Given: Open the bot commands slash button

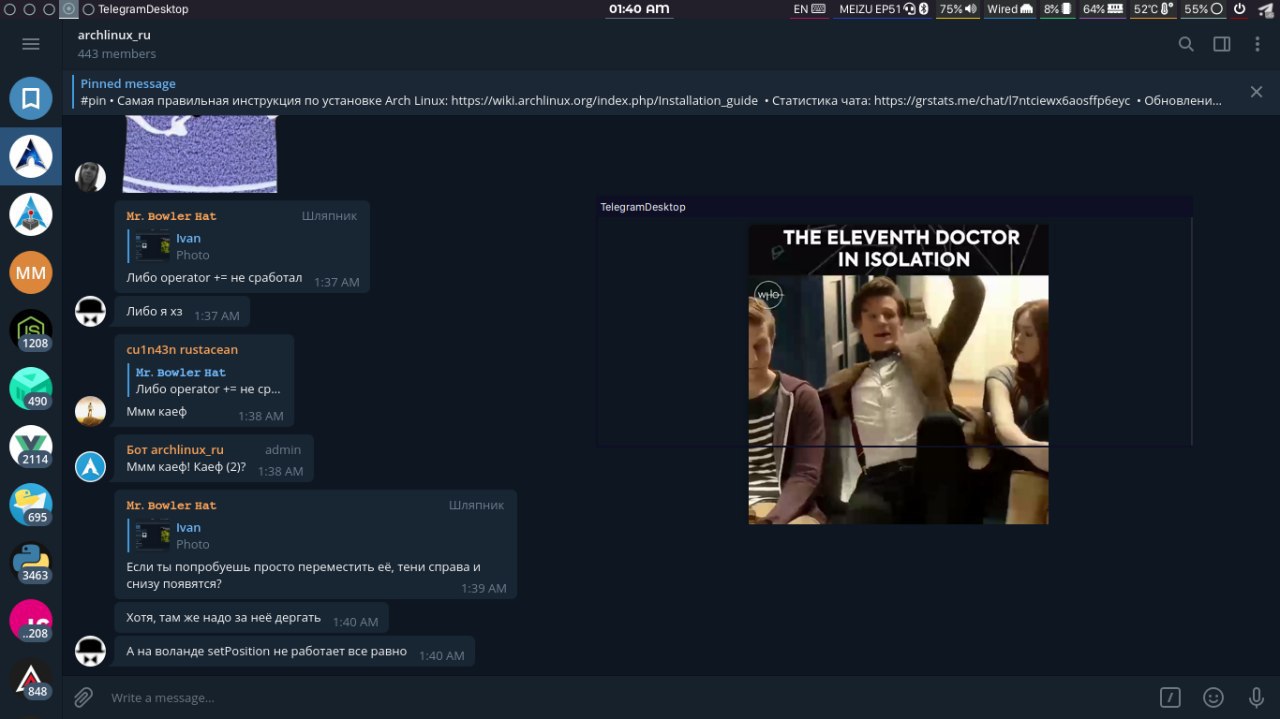Looking at the screenshot, I should click(x=1170, y=697).
